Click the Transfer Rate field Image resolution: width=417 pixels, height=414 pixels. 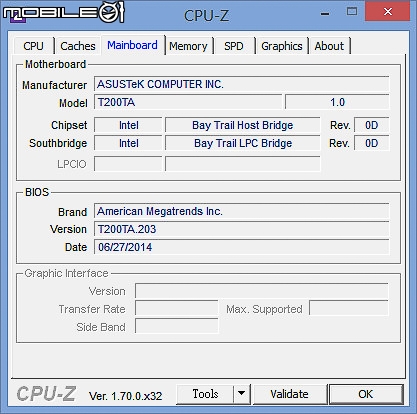point(177,309)
